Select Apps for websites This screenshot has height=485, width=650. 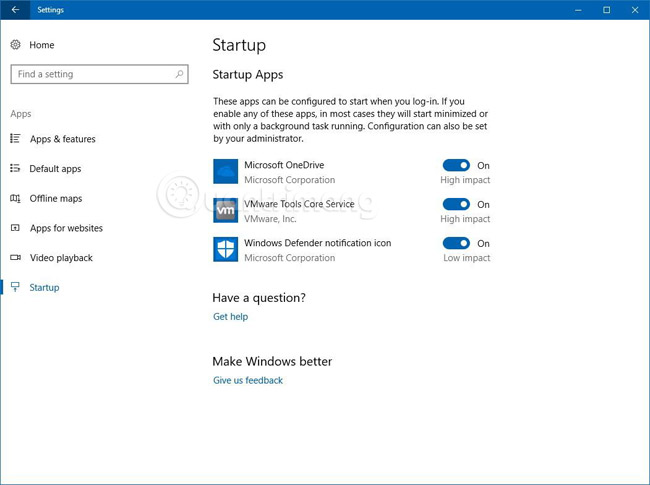click(x=66, y=228)
